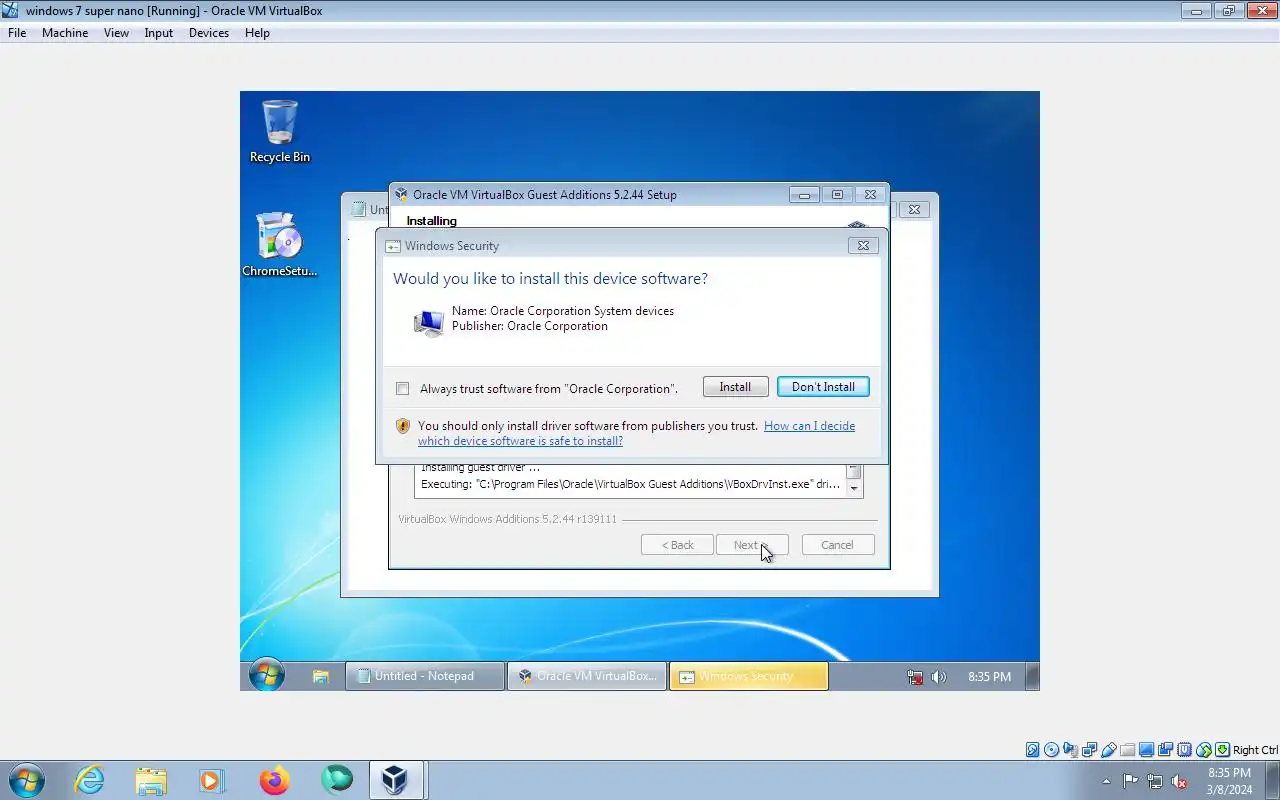Click the optical drive status icon

1052,750
